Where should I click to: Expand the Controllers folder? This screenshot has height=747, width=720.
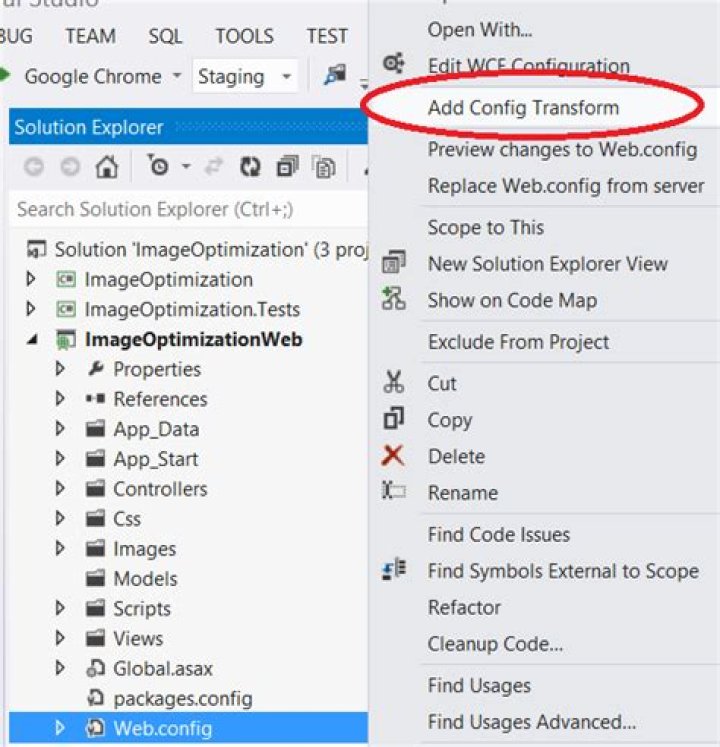60,488
